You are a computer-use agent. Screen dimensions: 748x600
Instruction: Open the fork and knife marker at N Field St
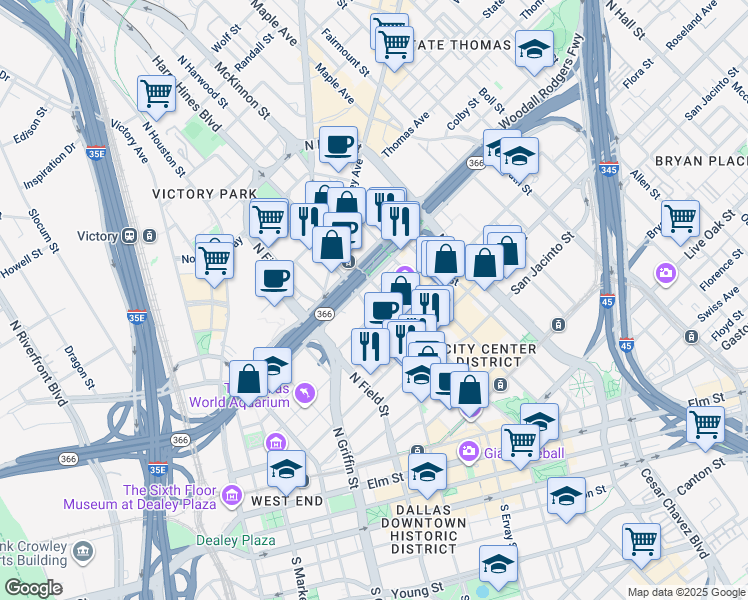point(371,346)
